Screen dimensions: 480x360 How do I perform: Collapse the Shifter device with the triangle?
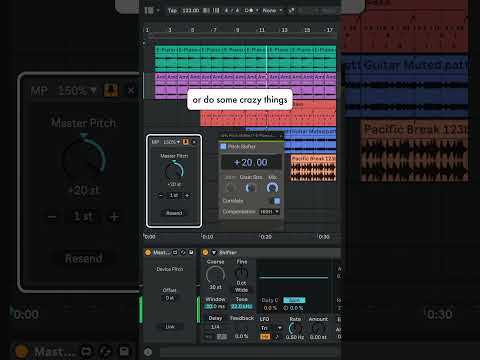click(x=214, y=252)
